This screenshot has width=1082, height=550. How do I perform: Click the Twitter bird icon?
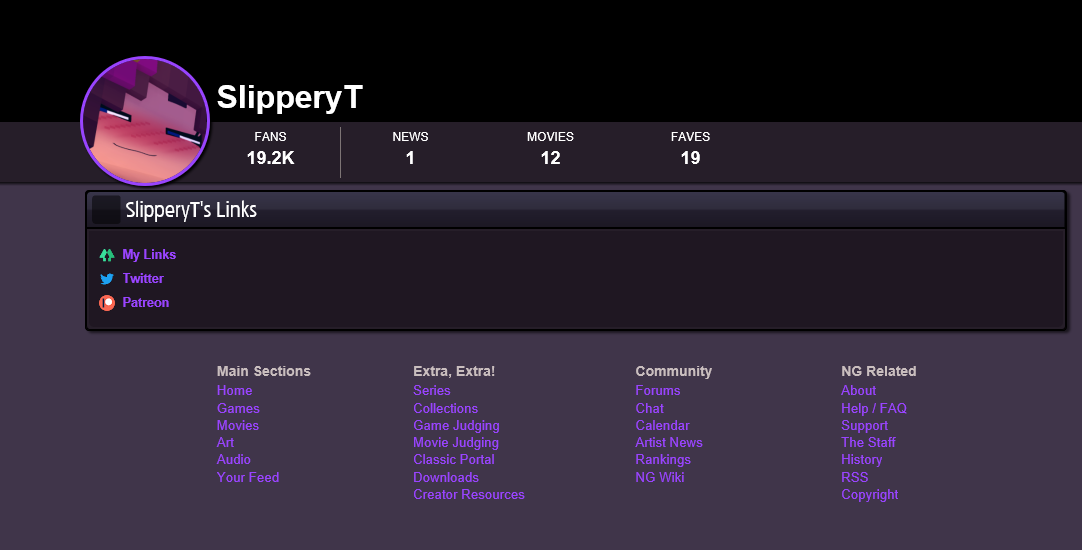pos(107,279)
